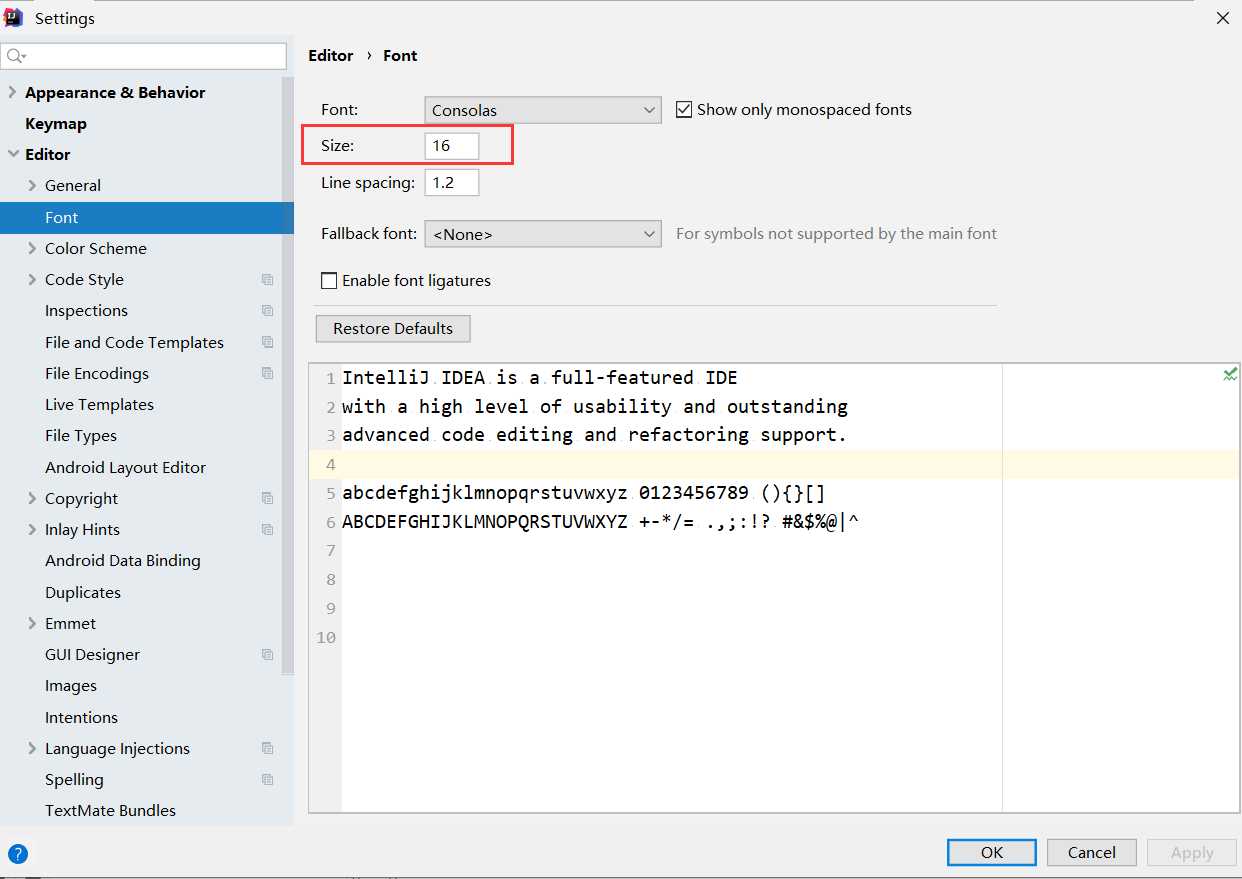Select Color Scheme in settings tree
Screen dimensions: 1242x879
point(96,249)
